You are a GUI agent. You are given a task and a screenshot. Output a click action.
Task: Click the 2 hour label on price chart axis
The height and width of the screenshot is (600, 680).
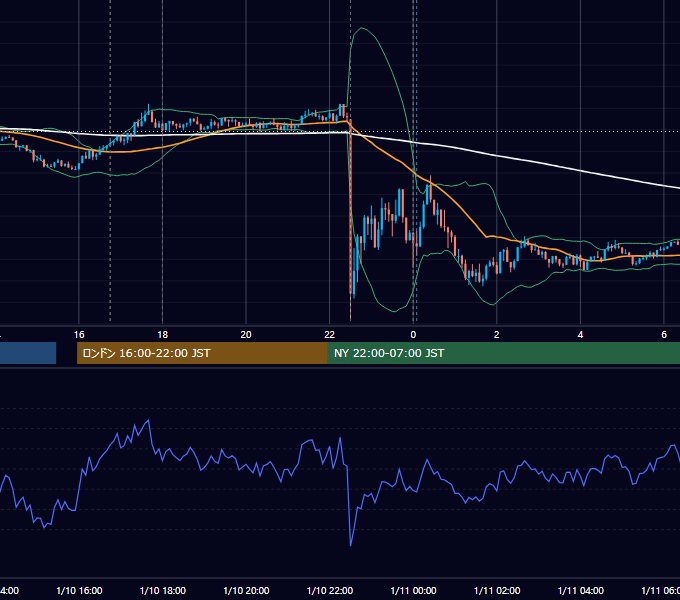[497, 335]
